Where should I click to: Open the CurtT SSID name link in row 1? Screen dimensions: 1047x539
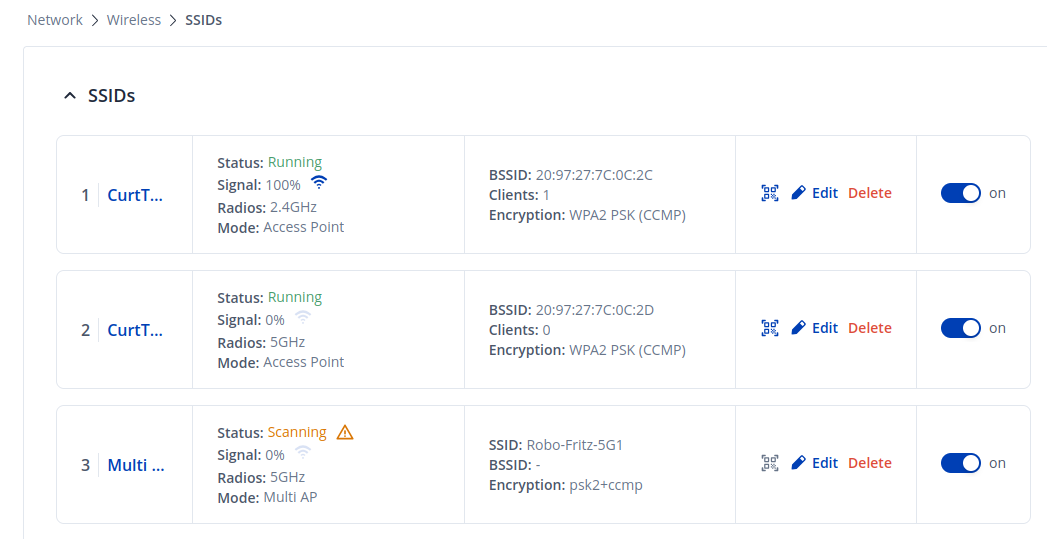tap(135, 195)
